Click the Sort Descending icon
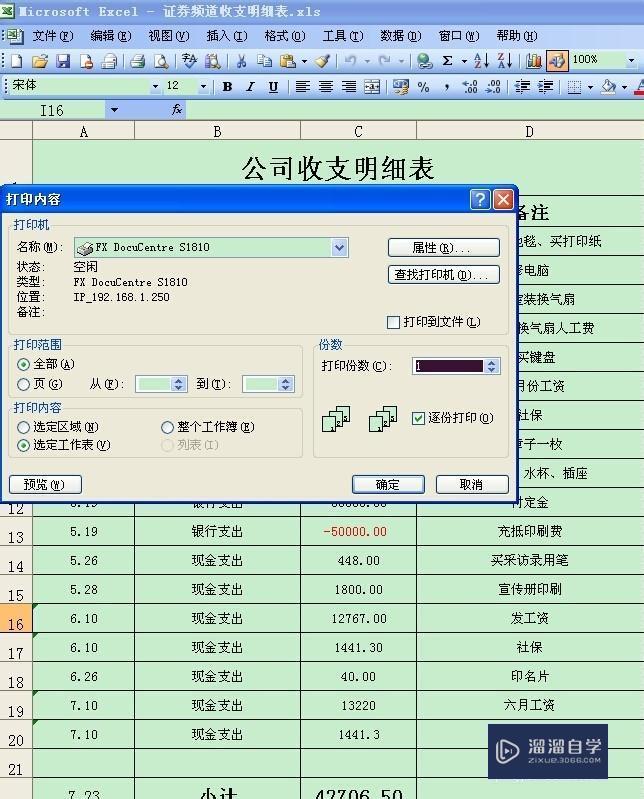Screen dimensions: 644x799 coord(504,62)
